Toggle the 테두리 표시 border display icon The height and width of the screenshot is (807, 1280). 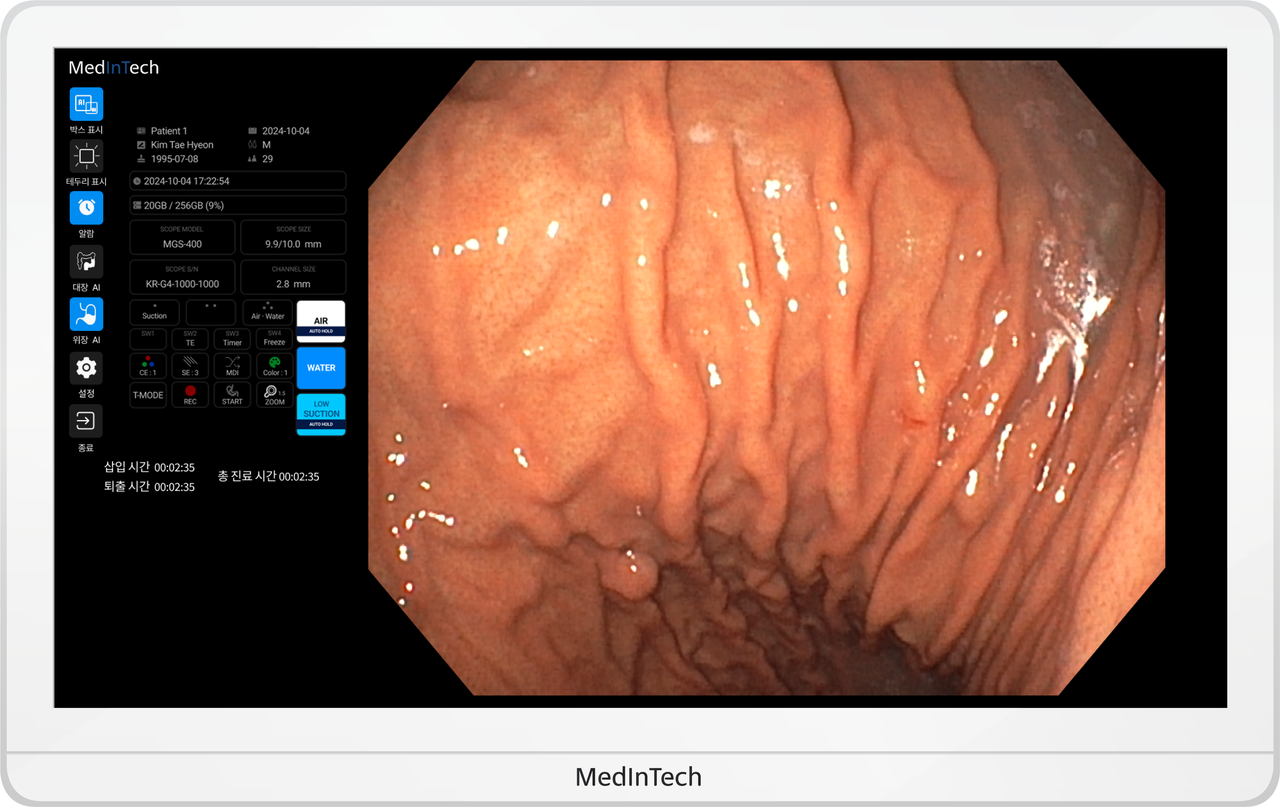86,156
